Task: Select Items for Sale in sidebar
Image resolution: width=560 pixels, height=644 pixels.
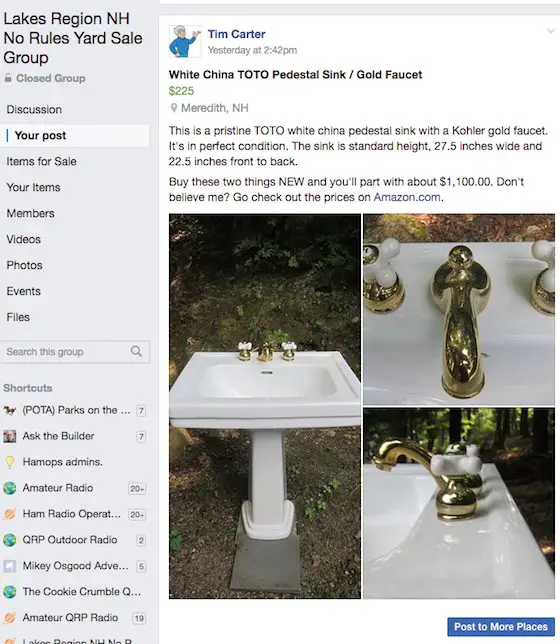Action: [41, 161]
